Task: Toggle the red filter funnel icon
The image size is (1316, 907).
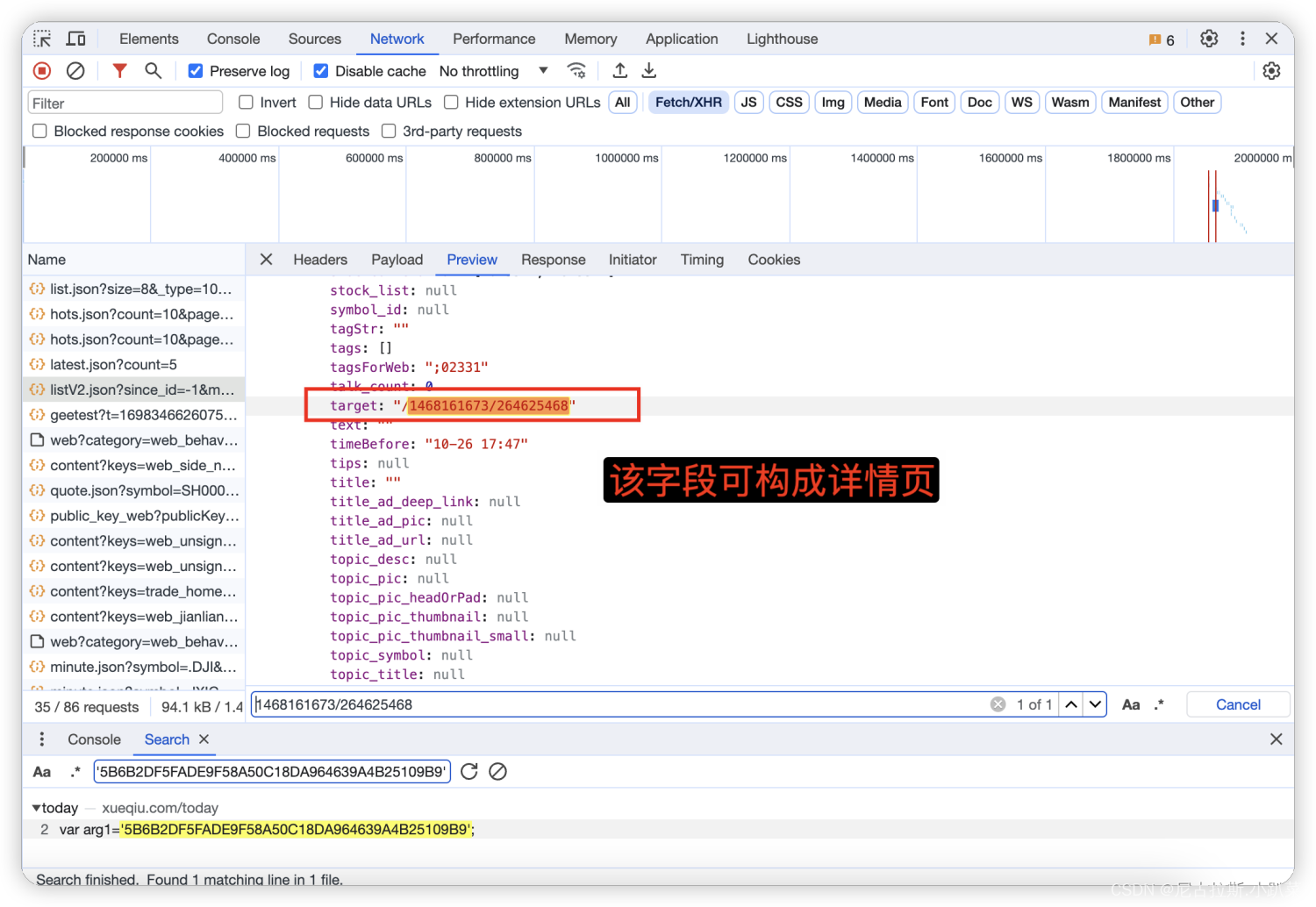Action: (120, 71)
